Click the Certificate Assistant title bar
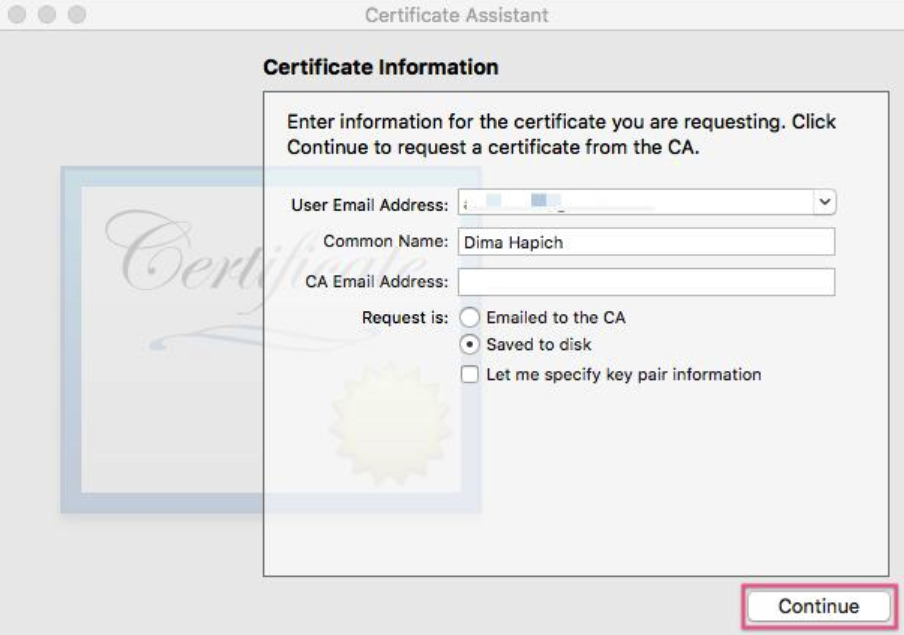The image size is (904, 635). (x=450, y=13)
